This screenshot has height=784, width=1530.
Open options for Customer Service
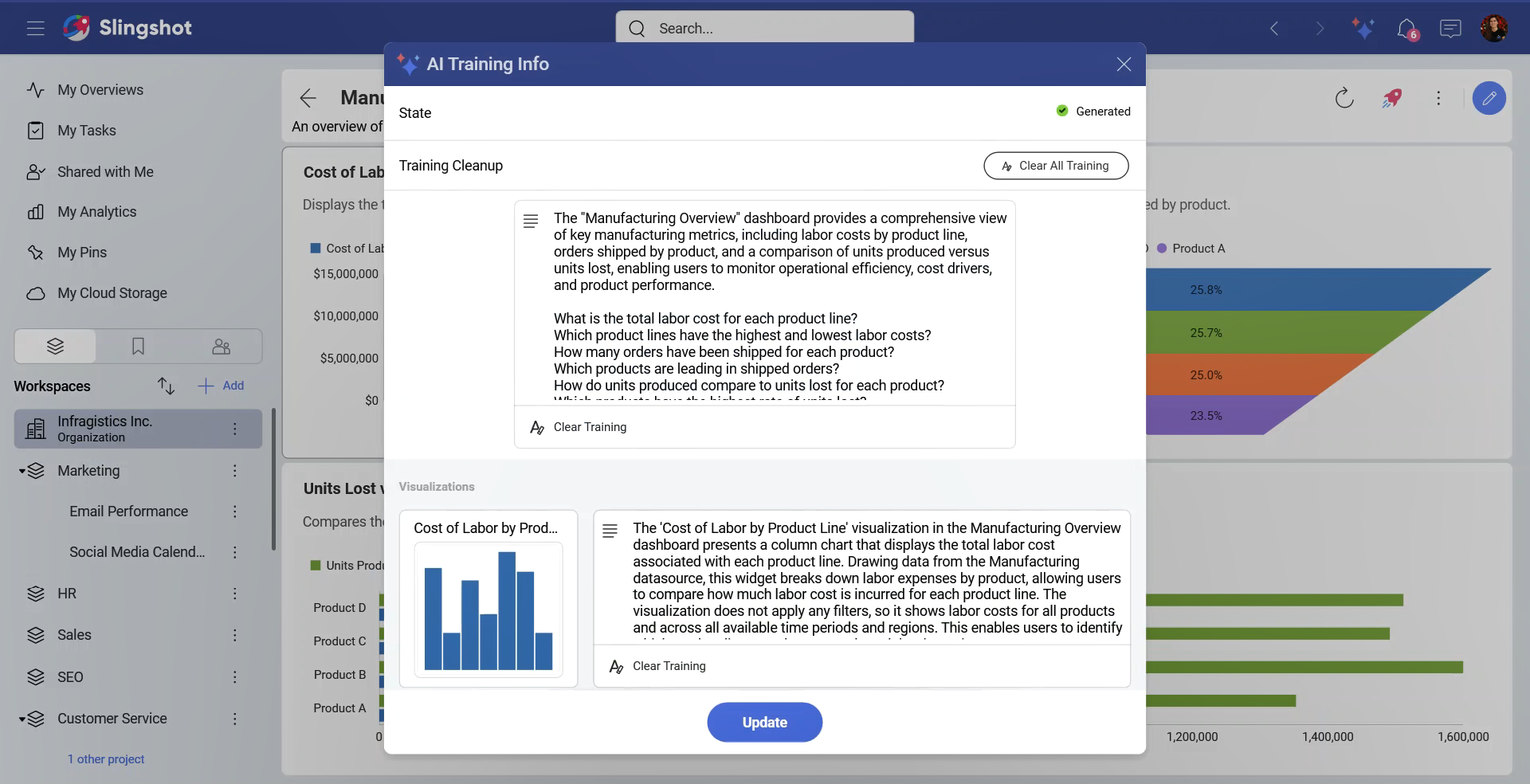[235, 719]
